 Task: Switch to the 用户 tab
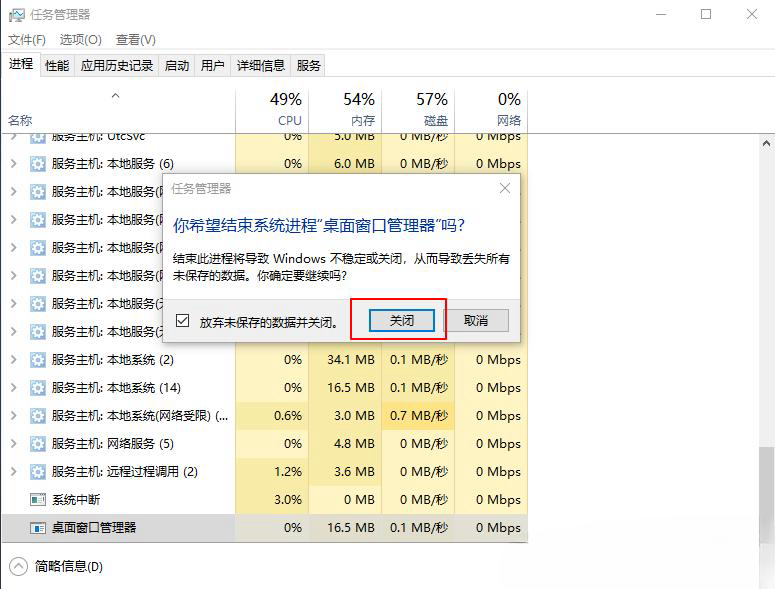coord(213,66)
